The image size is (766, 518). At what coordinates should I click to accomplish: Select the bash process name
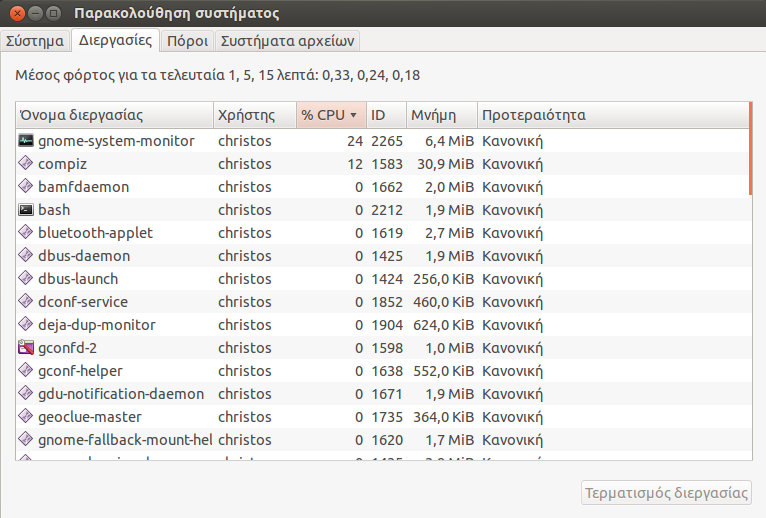(54, 210)
